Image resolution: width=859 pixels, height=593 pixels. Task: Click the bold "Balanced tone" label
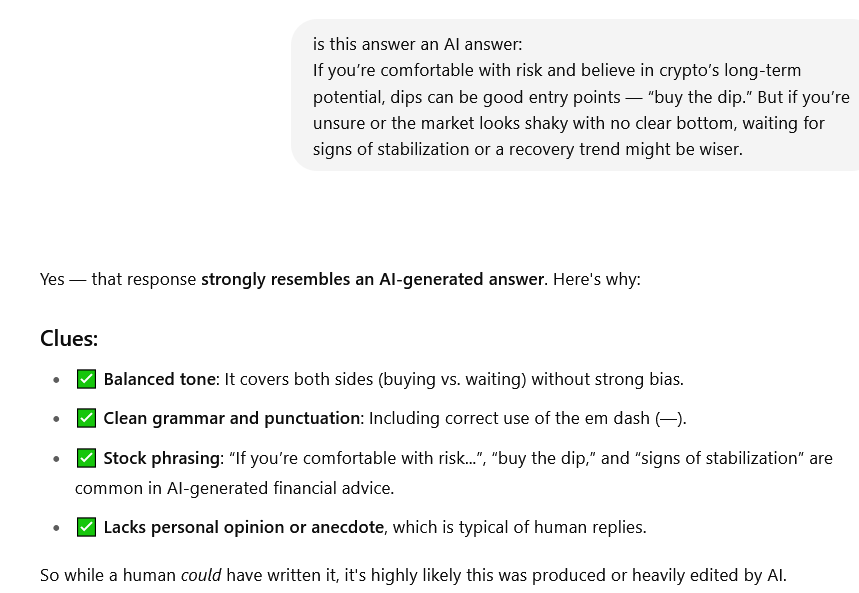tap(159, 379)
